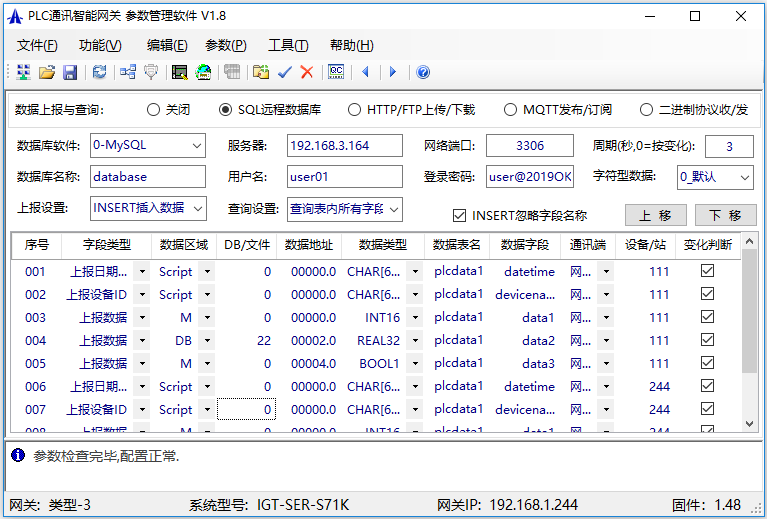Click the blue help question mark icon
The width and height of the screenshot is (767, 519).
(423, 72)
